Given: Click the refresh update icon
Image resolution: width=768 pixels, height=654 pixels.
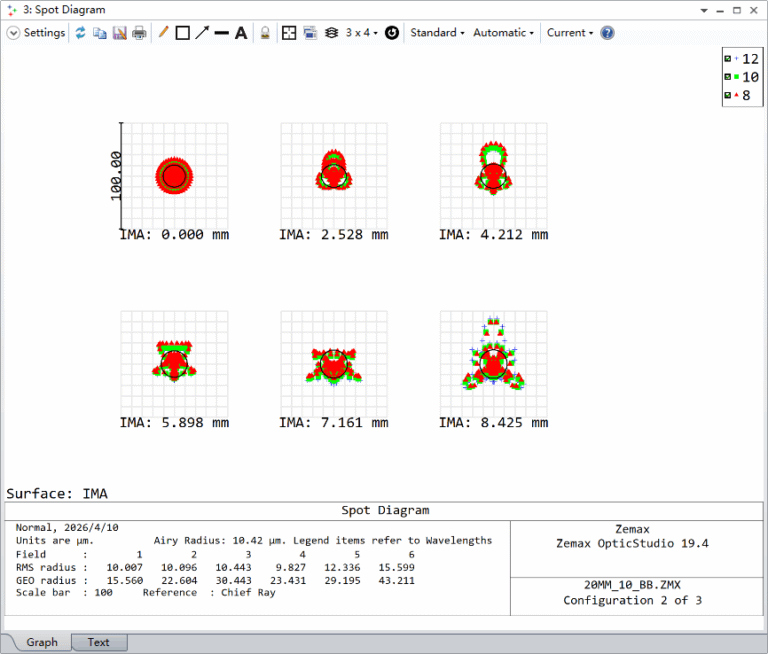Looking at the screenshot, I should [80, 33].
